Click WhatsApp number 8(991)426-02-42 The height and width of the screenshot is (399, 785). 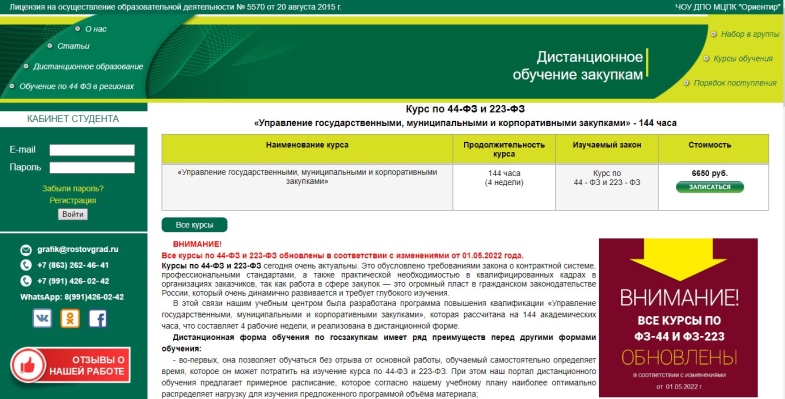pyautogui.click(x=94, y=297)
